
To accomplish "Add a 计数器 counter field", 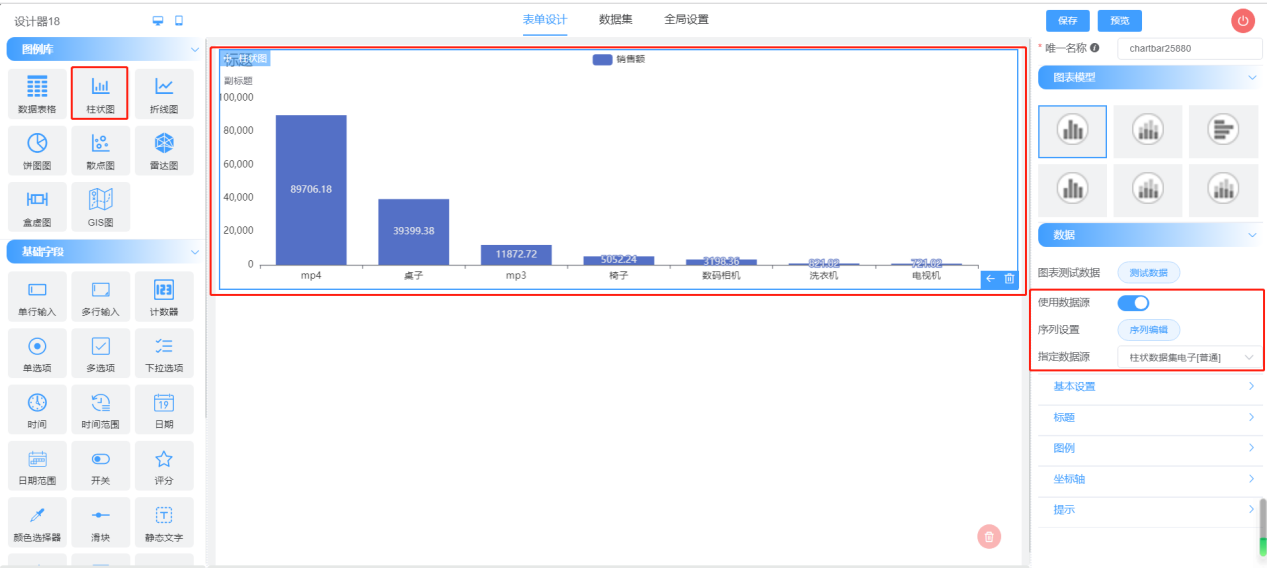I will pos(164,297).
